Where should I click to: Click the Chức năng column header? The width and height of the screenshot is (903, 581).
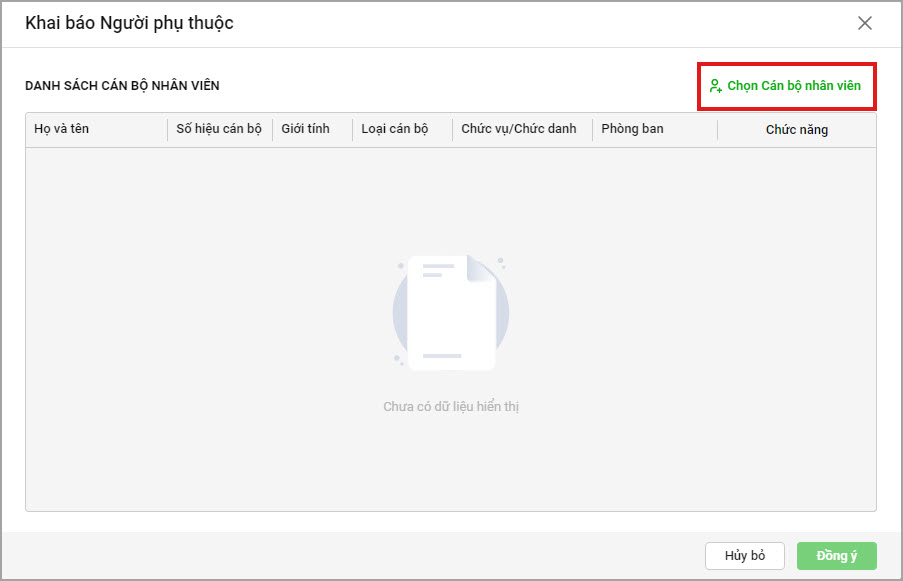click(x=797, y=130)
